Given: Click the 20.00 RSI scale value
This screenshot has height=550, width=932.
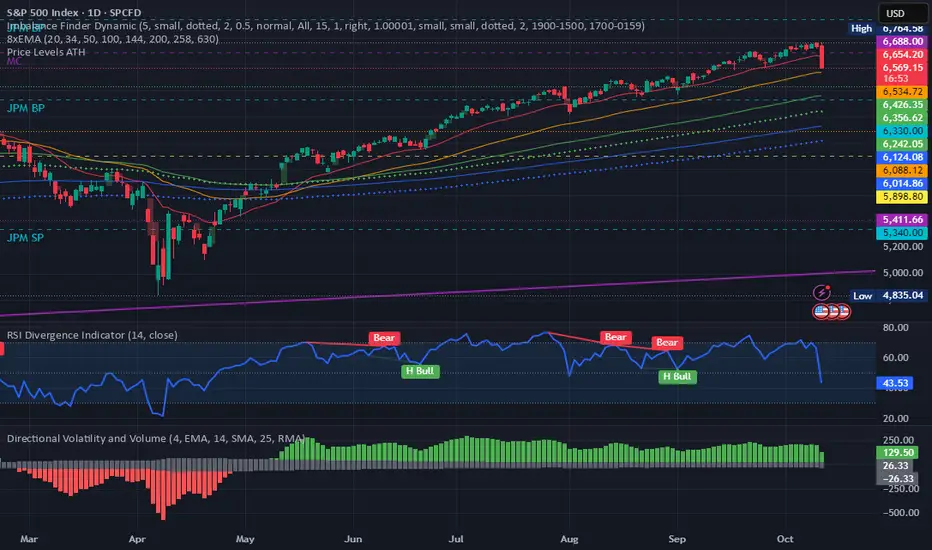Looking at the screenshot, I should click(896, 419).
